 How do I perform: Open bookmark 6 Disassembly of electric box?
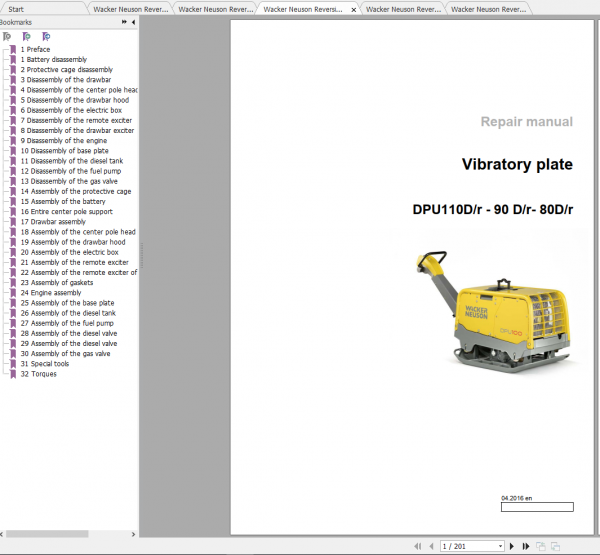tap(71, 110)
